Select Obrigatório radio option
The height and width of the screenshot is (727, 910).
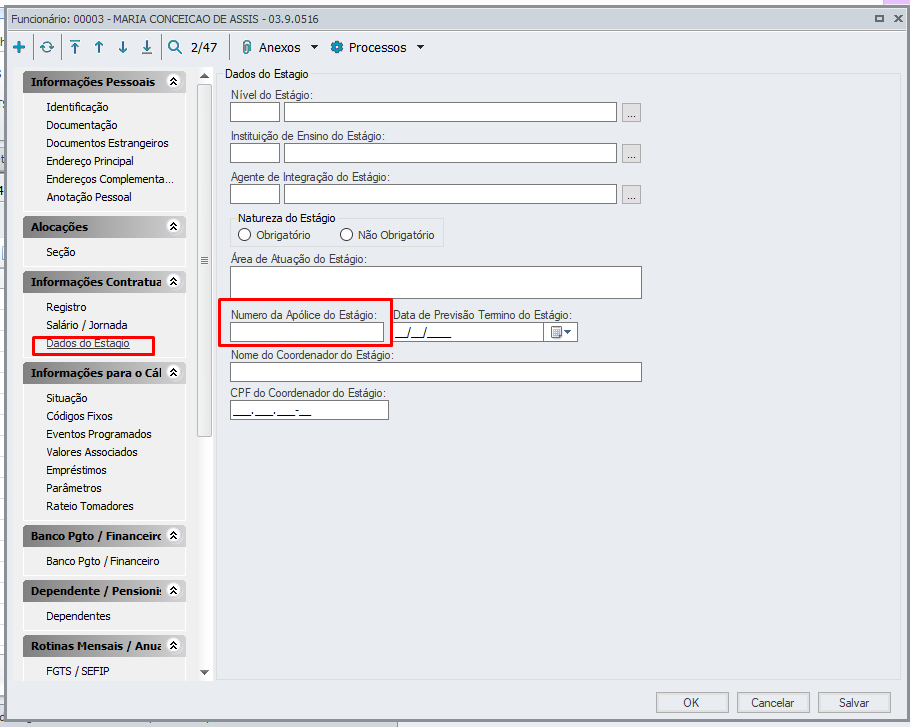pyautogui.click(x=244, y=235)
